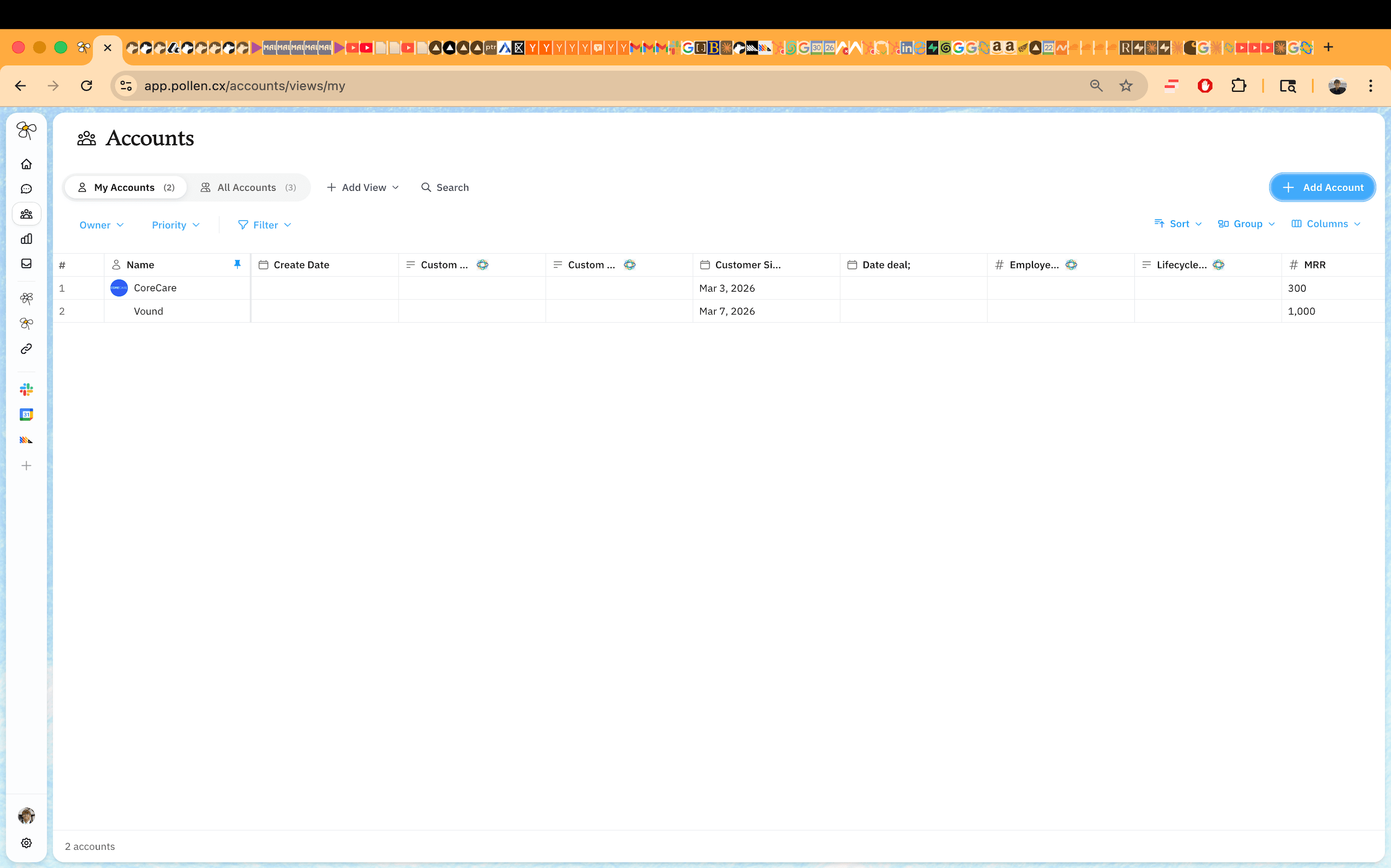Open the Slack integration icon
Screen dimensions: 1391x868
click(26, 390)
